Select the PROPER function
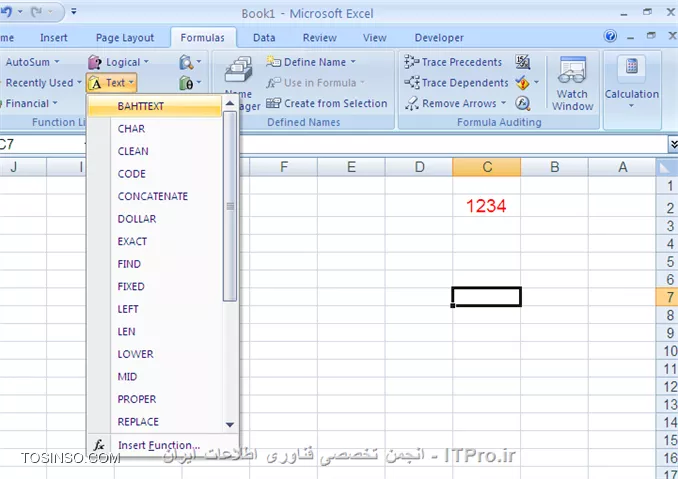The width and height of the screenshot is (678, 479). click(x=155, y=399)
